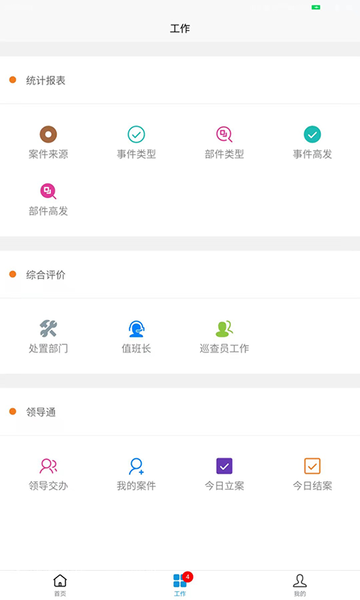Tap the green battery status indicator

pyautogui.click(x=316, y=7)
